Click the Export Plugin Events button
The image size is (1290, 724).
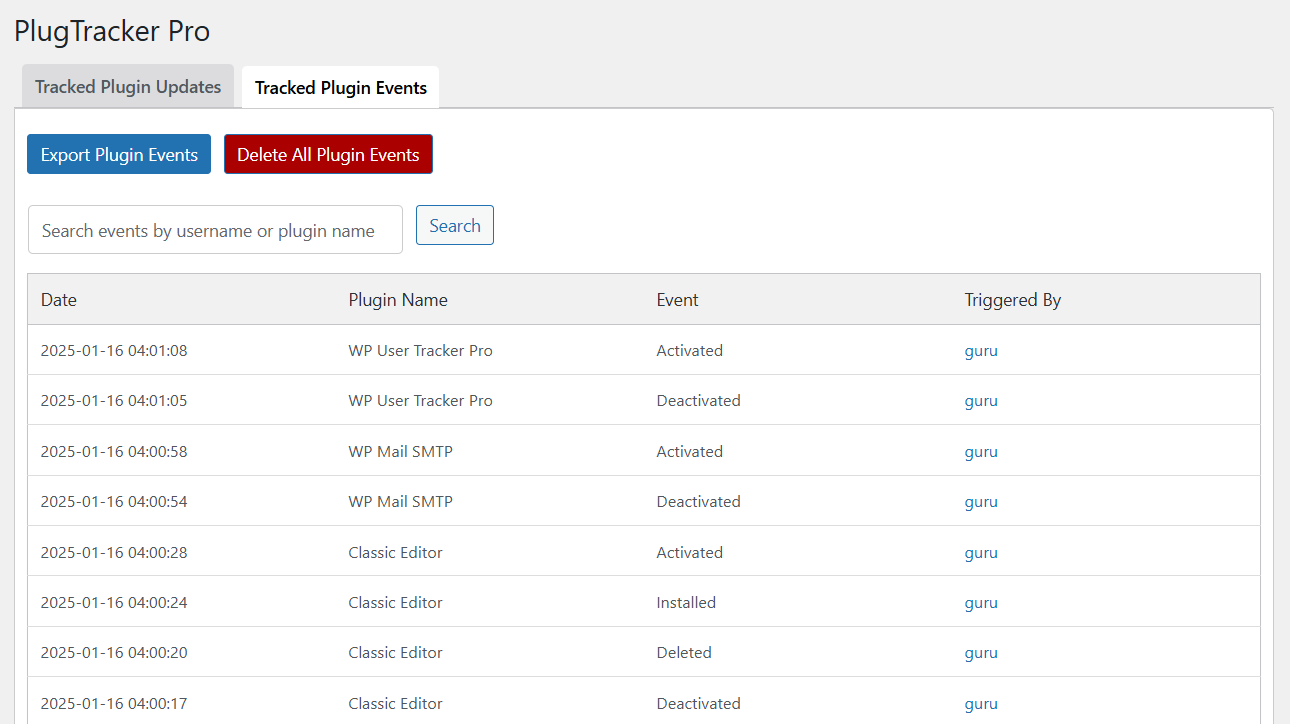[119, 155]
